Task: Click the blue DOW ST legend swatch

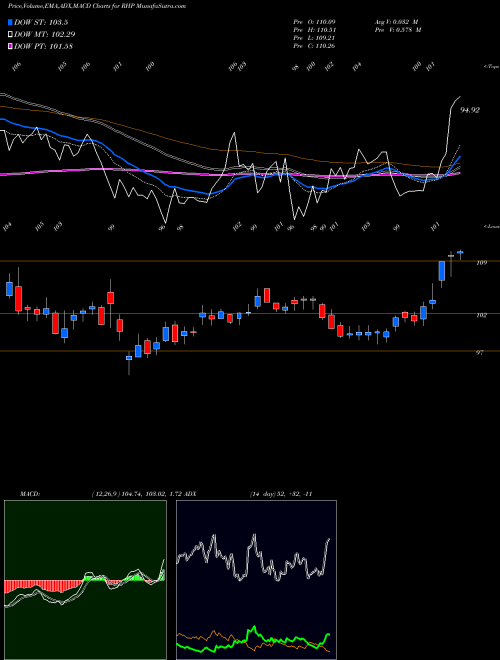Action: tap(10, 22)
